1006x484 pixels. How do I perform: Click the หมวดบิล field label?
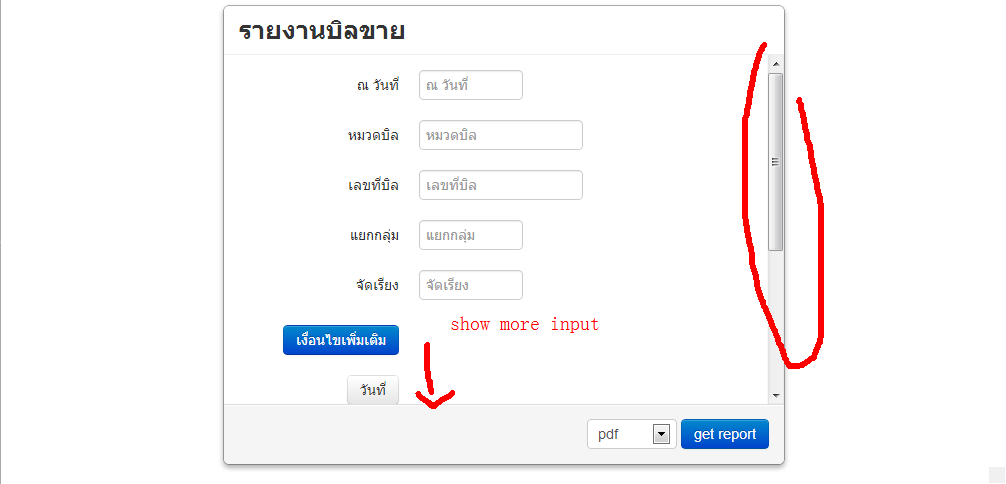[x=373, y=135]
